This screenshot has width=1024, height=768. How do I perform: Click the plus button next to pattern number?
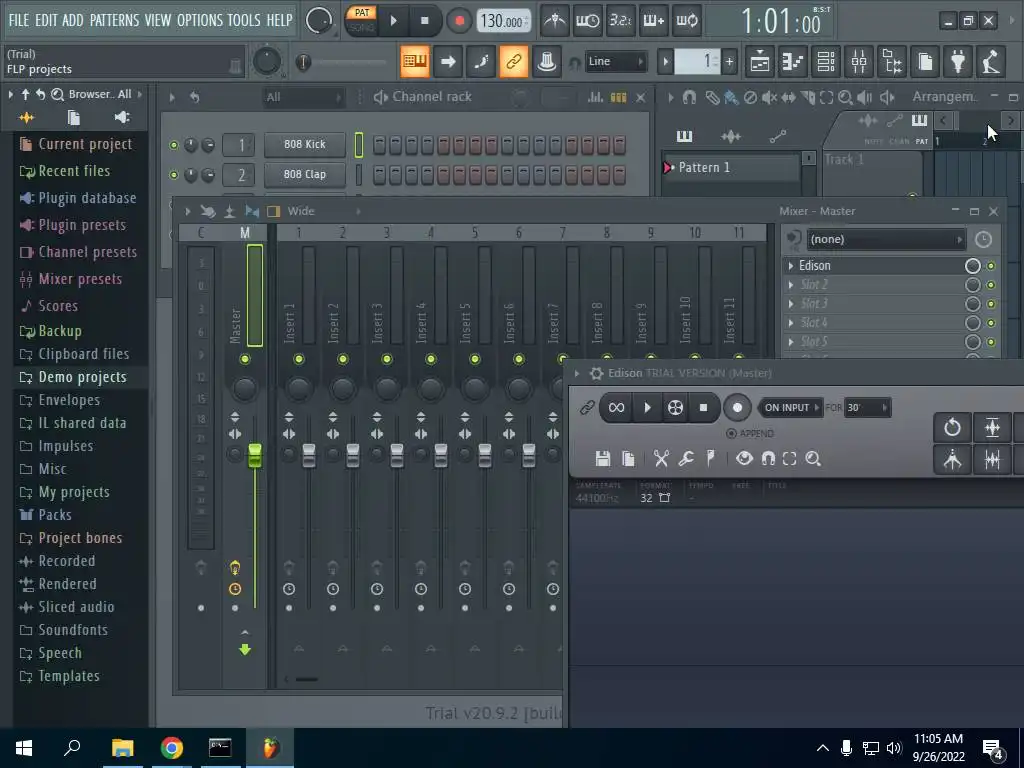click(729, 62)
